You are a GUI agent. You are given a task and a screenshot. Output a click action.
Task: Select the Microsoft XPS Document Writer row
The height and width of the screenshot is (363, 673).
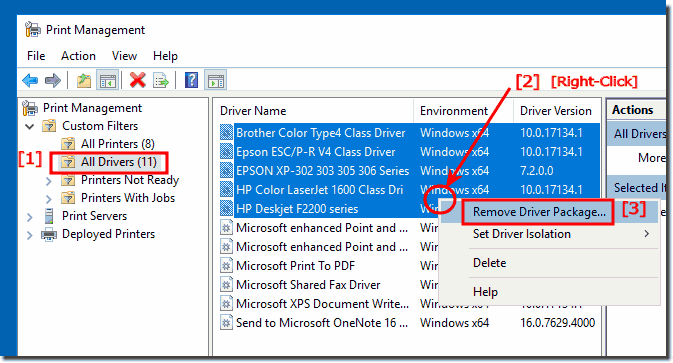(x=322, y=303)
